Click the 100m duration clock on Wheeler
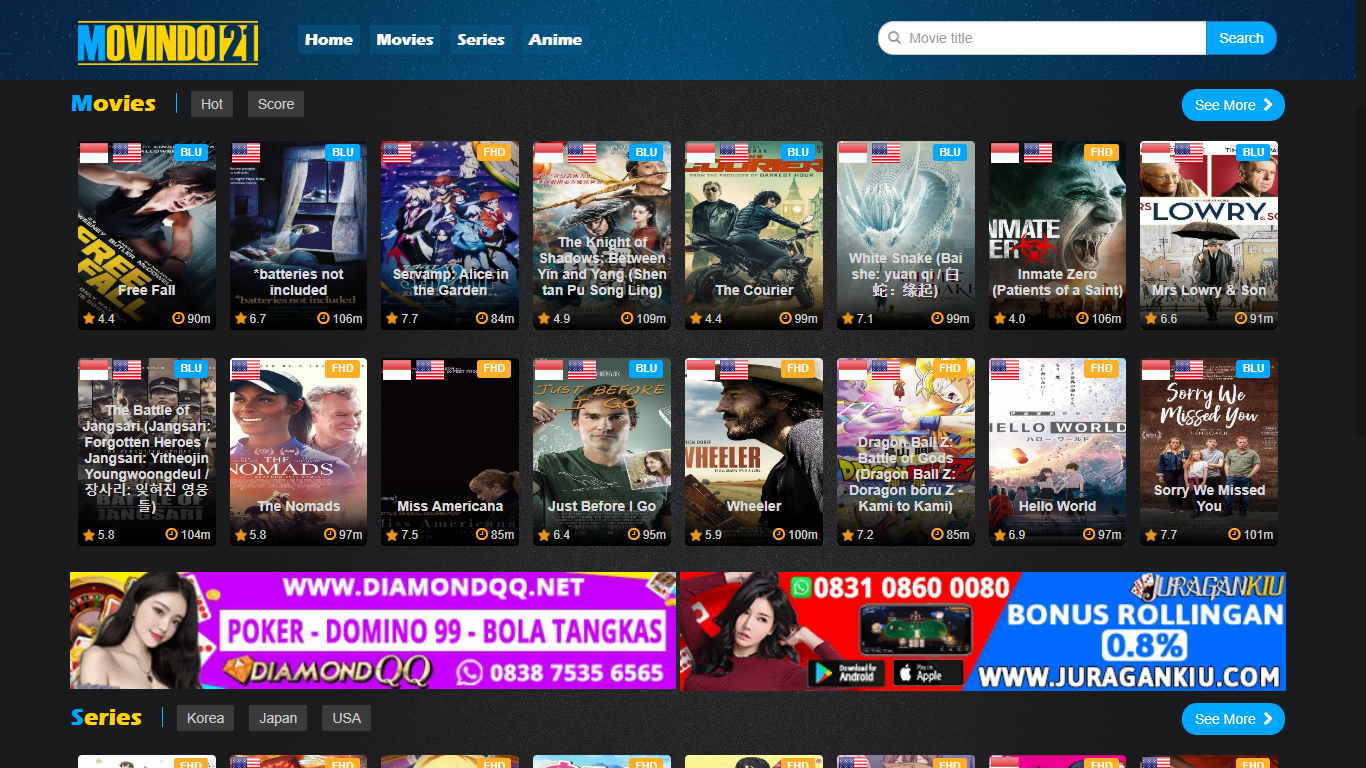The height and width of the screenshot is (768, 1366). click(795, 535)
